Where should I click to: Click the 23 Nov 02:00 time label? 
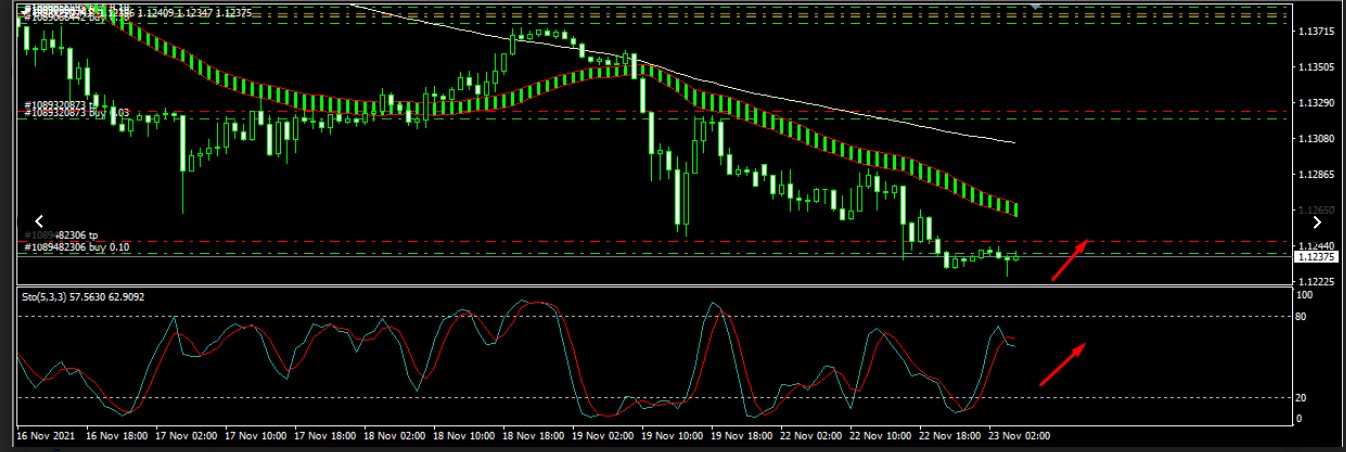[x=1018, y=436]
